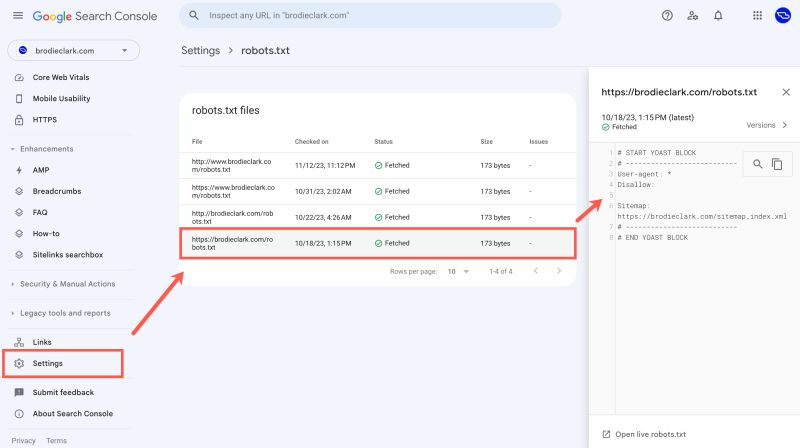Image resolution: width=800 pixels, height=448 pixels.
Task: Open Mobile Usability report
Action: tap(61, 98)
